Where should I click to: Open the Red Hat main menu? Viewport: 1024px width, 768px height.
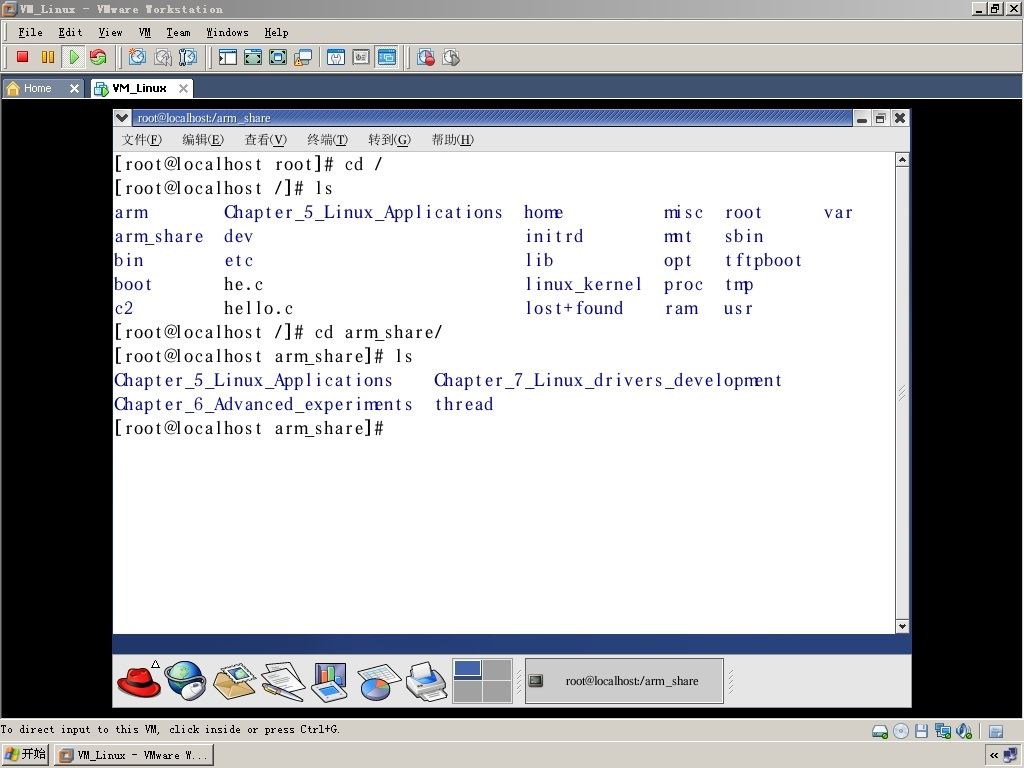[139, 680]
